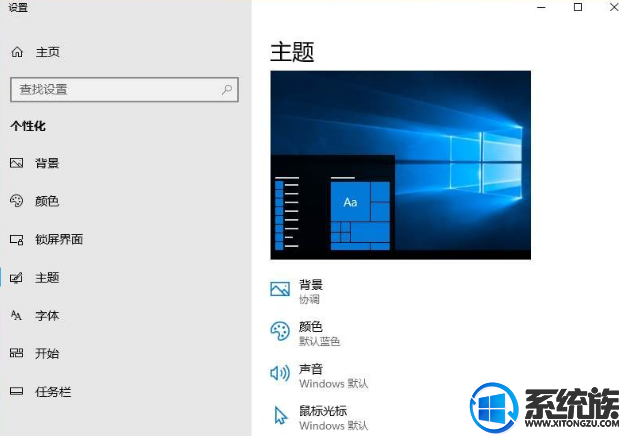Click the theme preview image

click(x=401, y=165)
